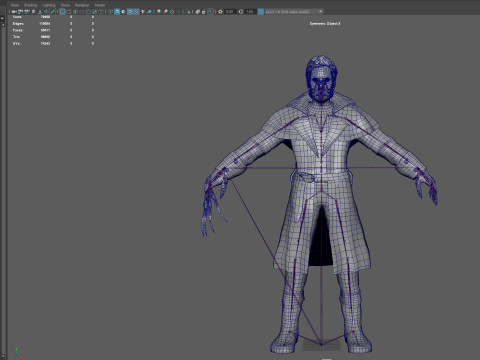Click the Image Plane icon

click(40, 12)
